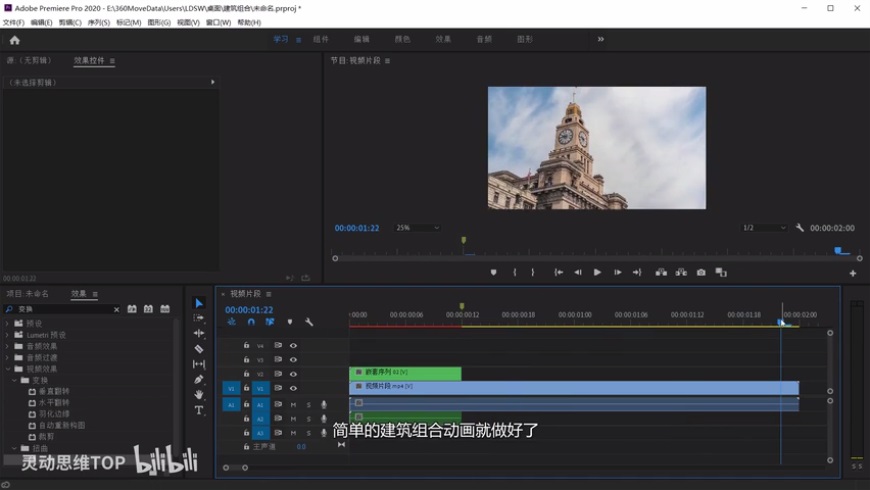The height and width of the screenshot is (490, 870).
Task: Toggle snap in timeline
Action: [251, 322]
